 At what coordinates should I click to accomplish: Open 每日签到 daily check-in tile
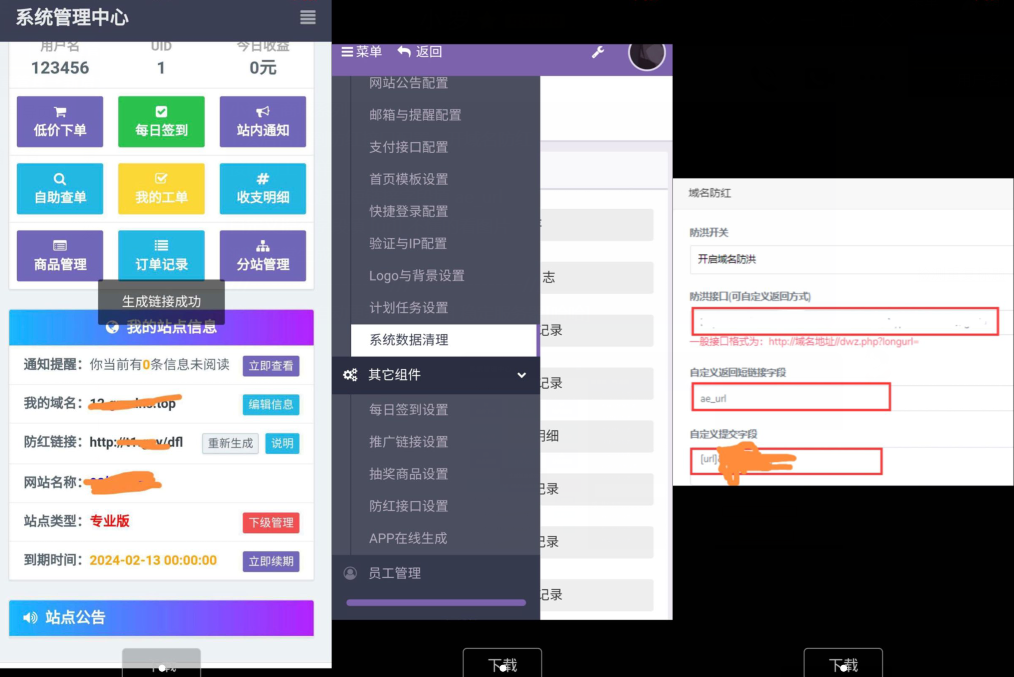tap(161, 121)
